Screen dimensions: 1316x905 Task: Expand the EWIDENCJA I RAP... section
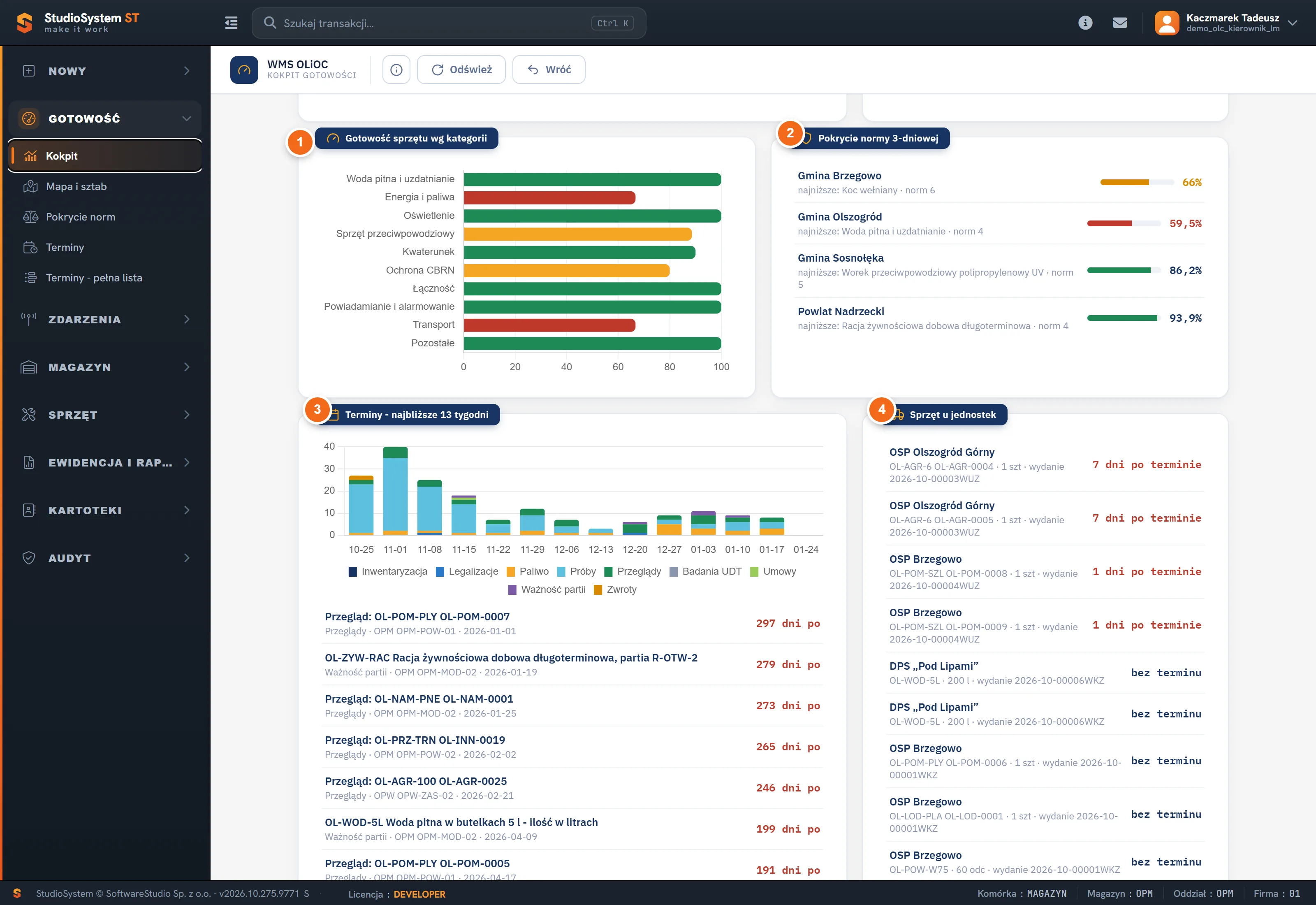click(105, 463)
